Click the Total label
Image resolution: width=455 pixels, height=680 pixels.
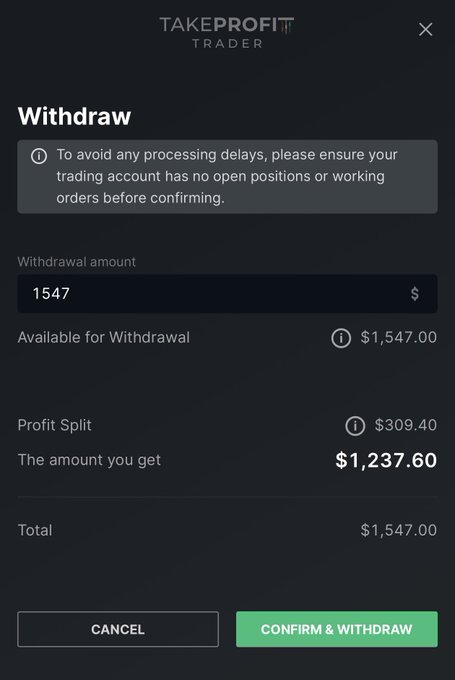[x=35, y=530]
